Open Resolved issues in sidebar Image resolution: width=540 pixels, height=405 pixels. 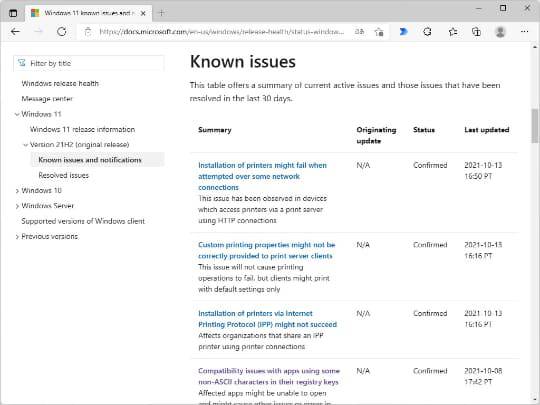tap(64, 175)
